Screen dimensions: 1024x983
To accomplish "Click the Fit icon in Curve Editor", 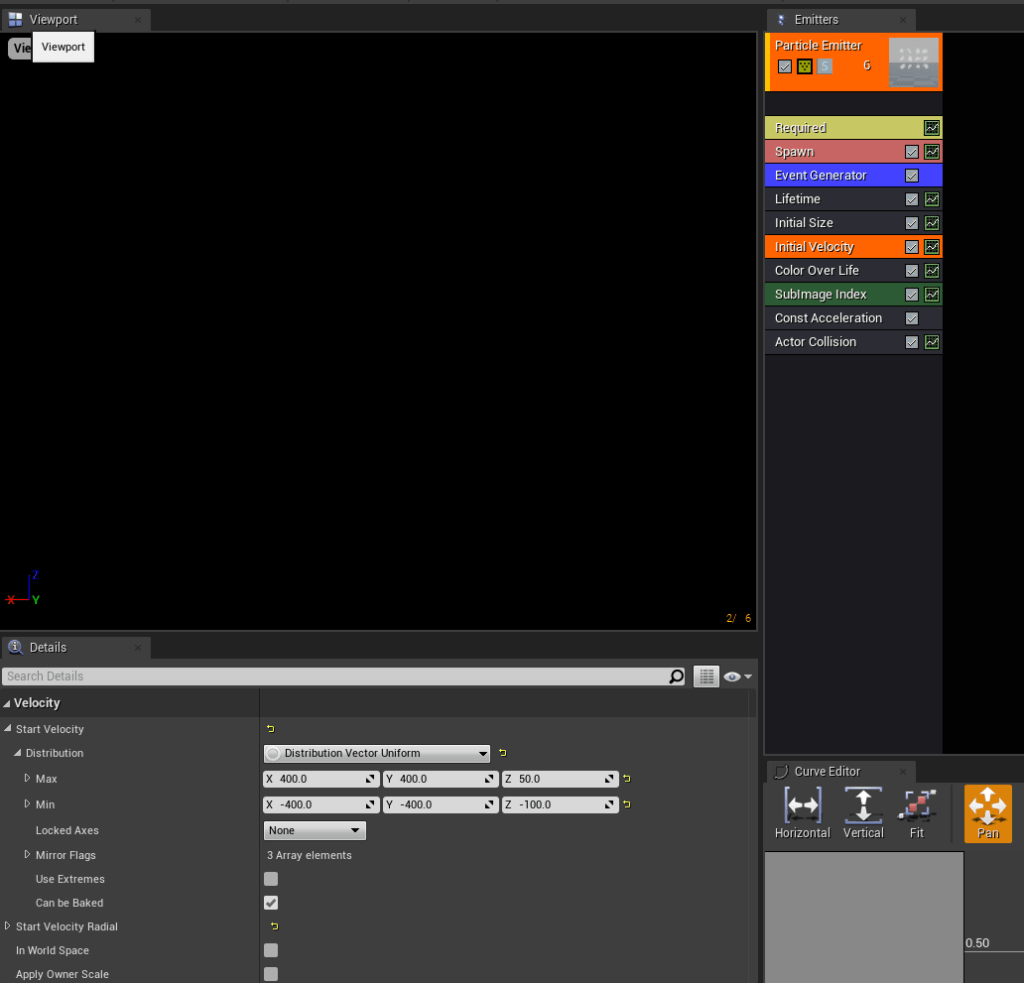I will (x=917, y=805).
